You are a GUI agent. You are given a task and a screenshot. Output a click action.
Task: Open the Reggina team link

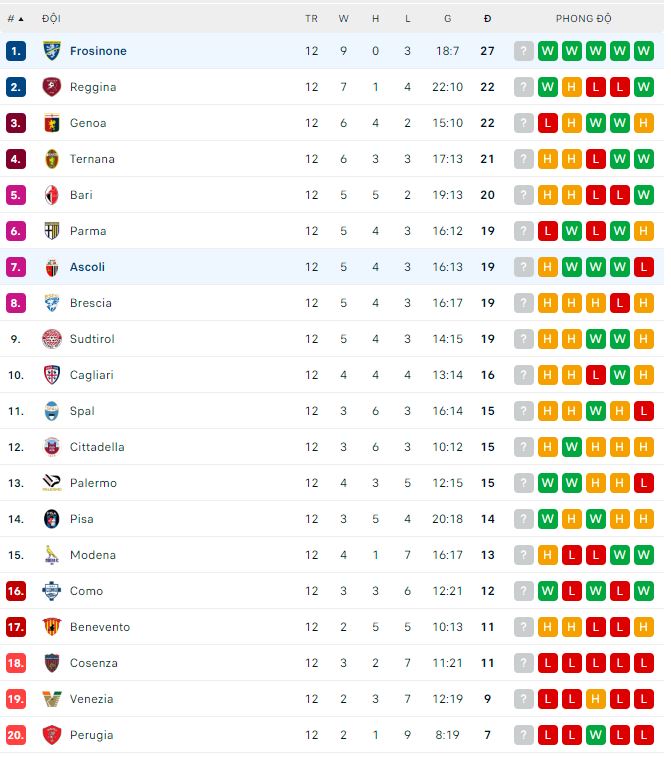point(93,87)
